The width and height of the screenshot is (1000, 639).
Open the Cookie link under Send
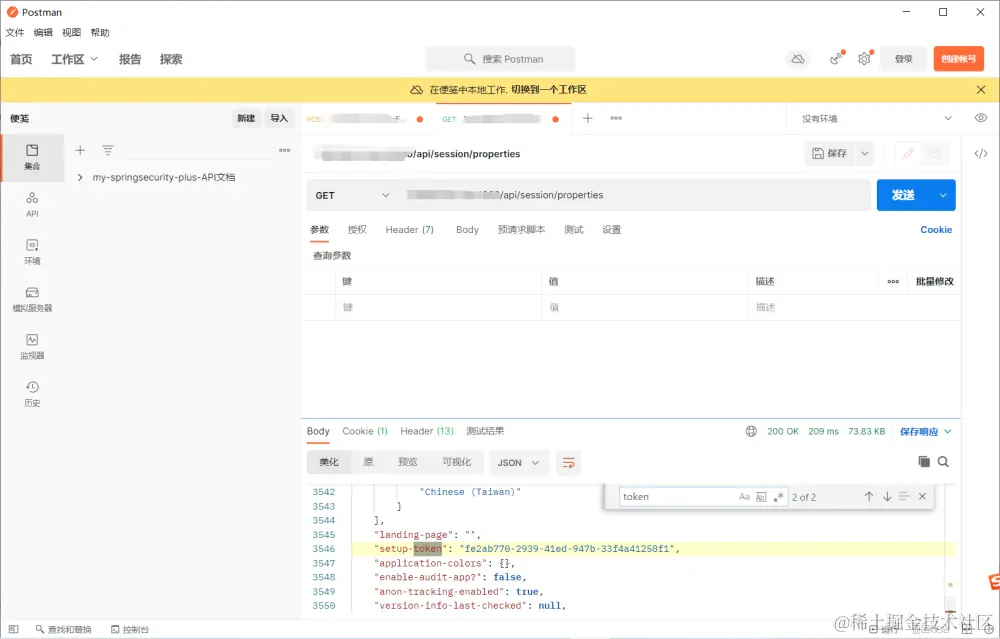pos(936,230)
